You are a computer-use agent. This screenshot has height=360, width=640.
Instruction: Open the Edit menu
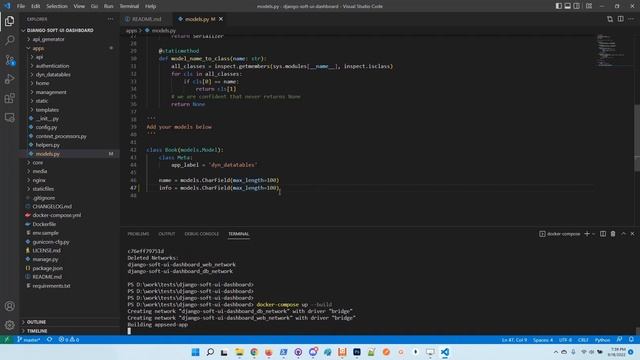point(36,6)
